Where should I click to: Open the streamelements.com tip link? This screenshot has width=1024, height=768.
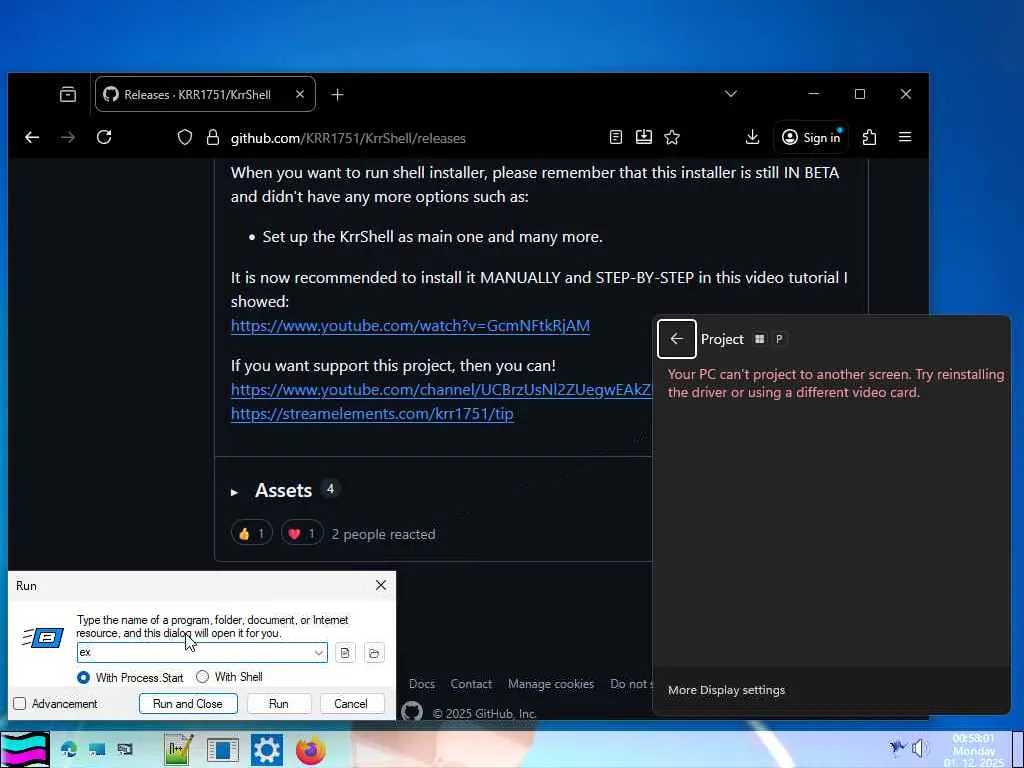click(x=372, y=414)
